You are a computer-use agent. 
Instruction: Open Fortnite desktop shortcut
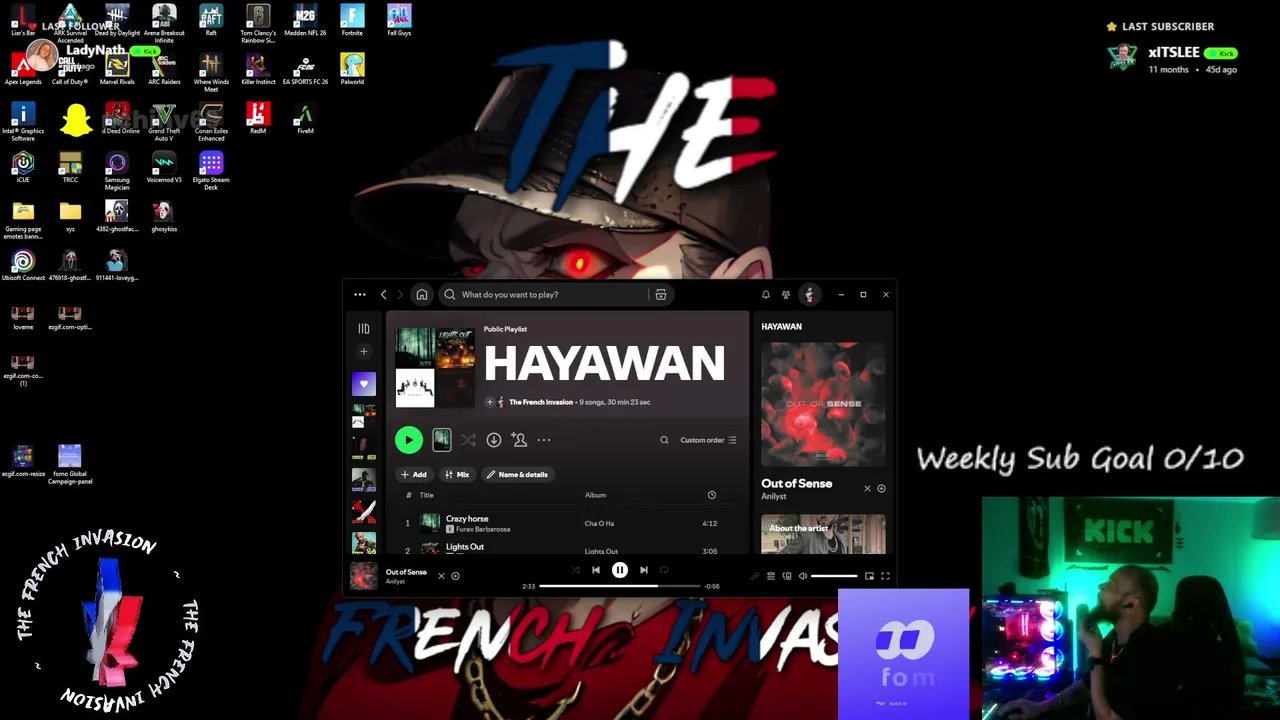click(x=352, y=20)
